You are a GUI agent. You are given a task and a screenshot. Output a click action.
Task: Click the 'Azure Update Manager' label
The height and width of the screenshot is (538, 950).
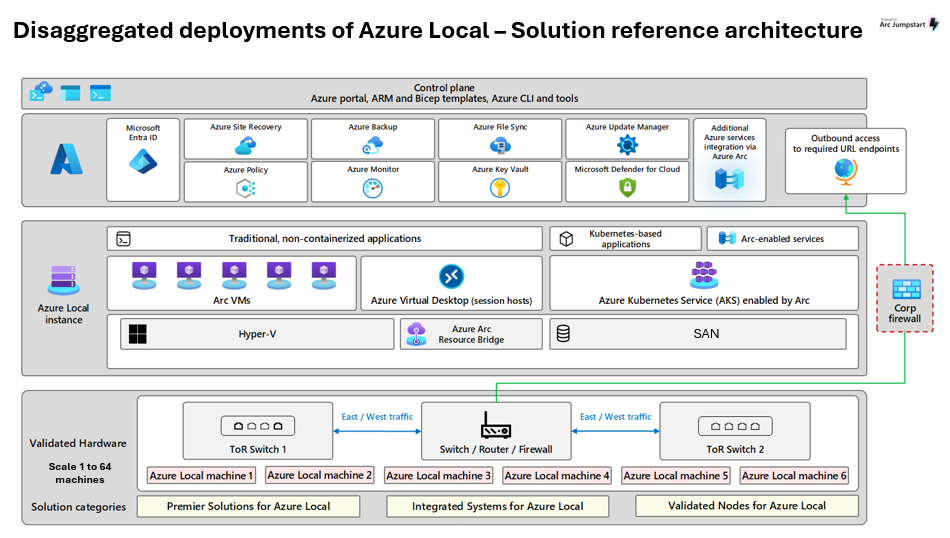[627, 127]
